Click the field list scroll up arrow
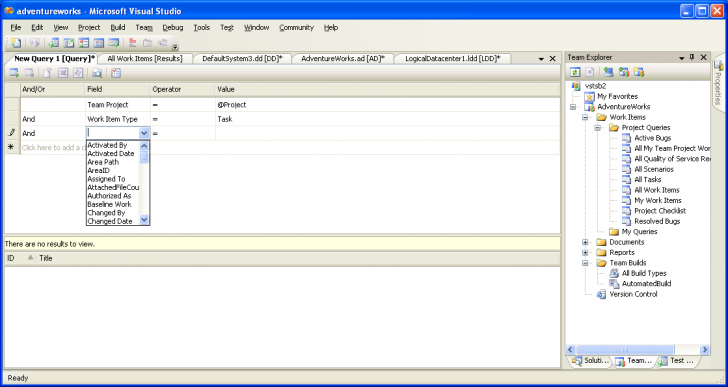 [144, 145]
